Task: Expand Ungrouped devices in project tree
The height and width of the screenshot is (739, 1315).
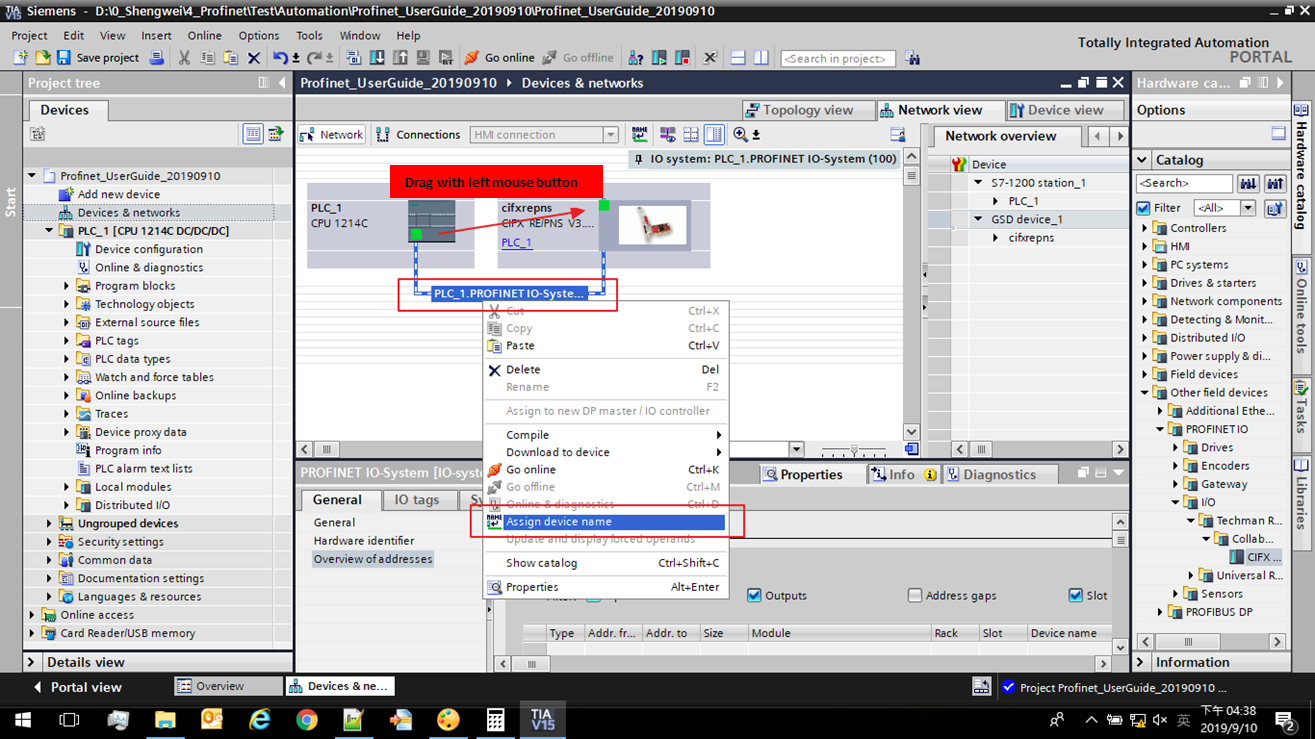Action: tap(50, 523)
